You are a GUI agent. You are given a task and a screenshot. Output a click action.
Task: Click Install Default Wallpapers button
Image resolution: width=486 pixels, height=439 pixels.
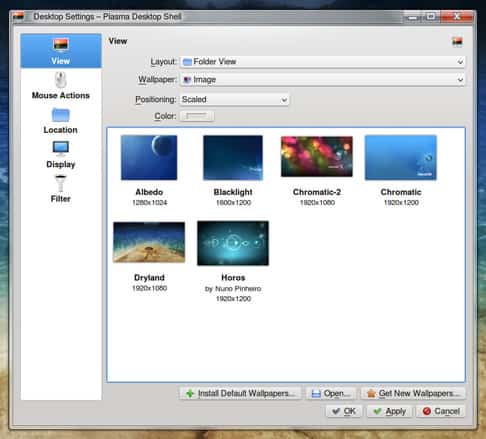coord(240,393)
